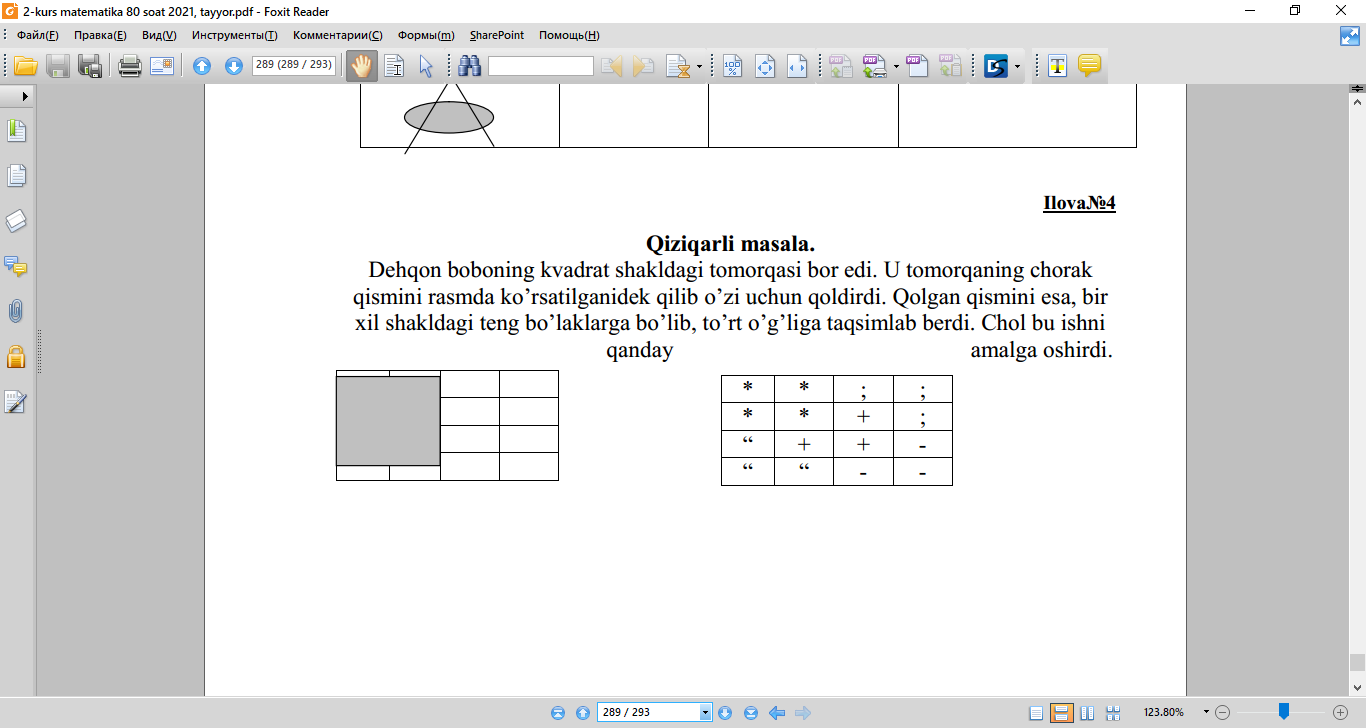Open the SharePoint menu
Screen dimensions: 1366x728
pyautogui.click(x=497, y=35)
